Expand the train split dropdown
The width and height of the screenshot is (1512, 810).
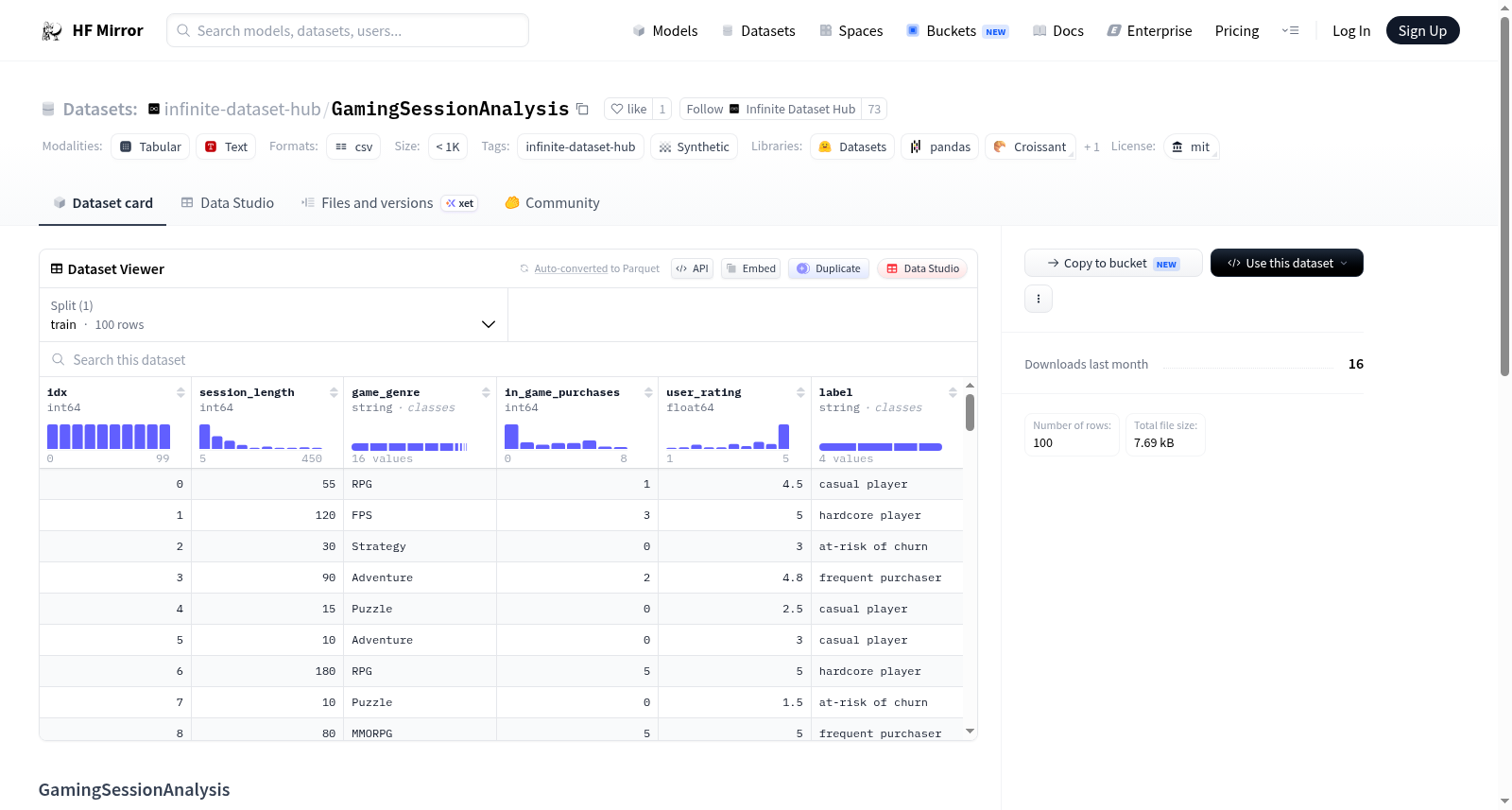click(273, 315)
